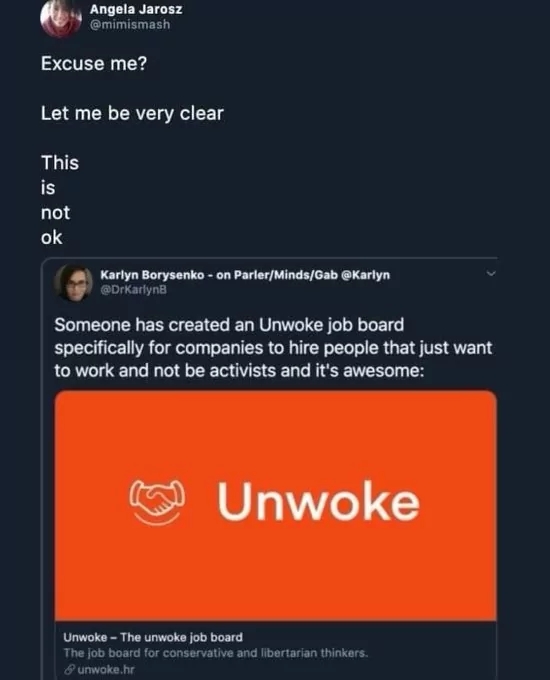Click the word "This" in Angela's tweet

[60, 163]
